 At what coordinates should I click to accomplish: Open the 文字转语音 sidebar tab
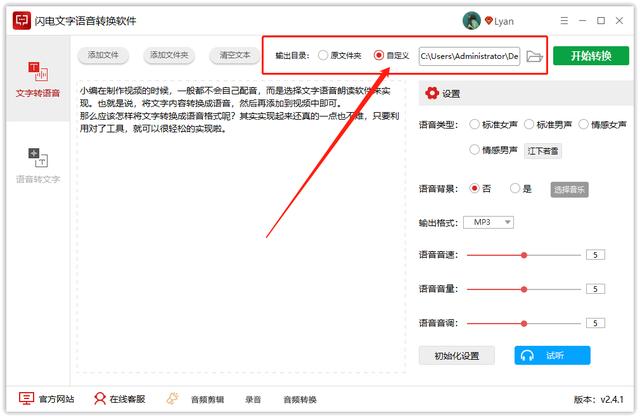coord(37,80)
